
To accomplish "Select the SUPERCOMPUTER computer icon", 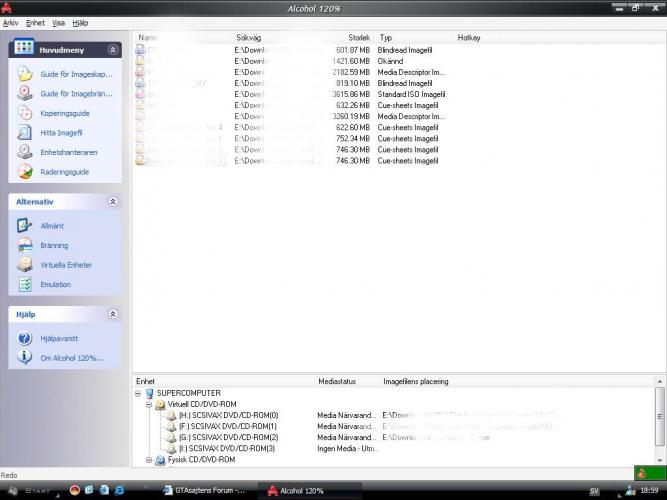I will (x=149, y=393).
